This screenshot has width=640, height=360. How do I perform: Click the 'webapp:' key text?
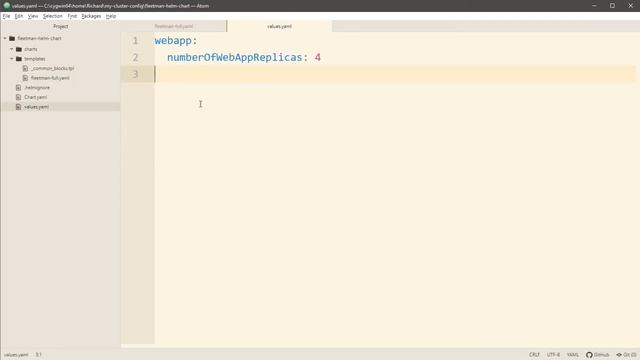(176, 41)
